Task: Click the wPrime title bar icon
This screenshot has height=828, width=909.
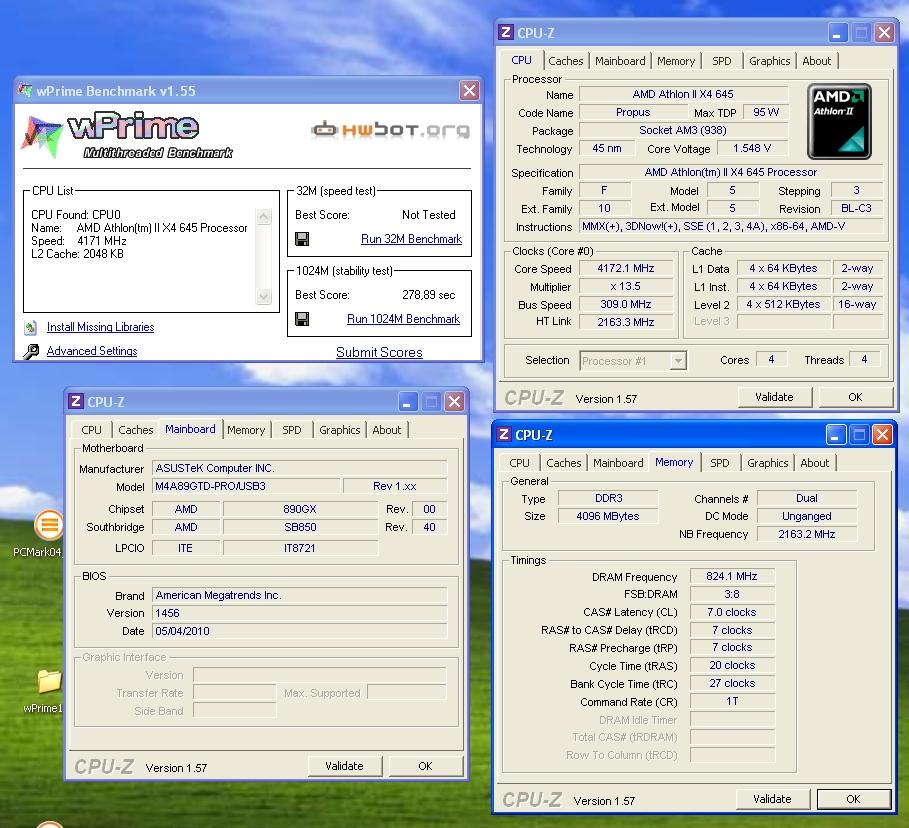Action: (x=25, y=90)
